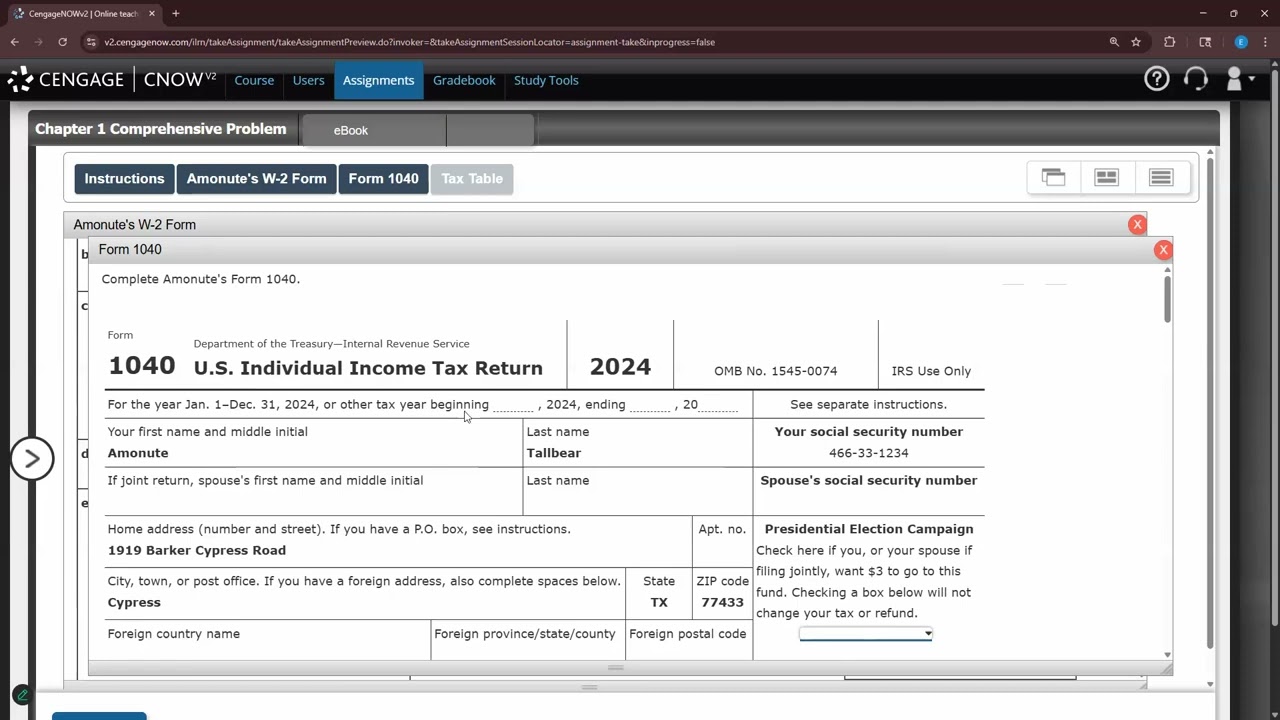Image resolution: width=1280 pixels, height=720 pixels.
Task: Open the Chrome profile avatar
Action: [x=1241, y=42]
